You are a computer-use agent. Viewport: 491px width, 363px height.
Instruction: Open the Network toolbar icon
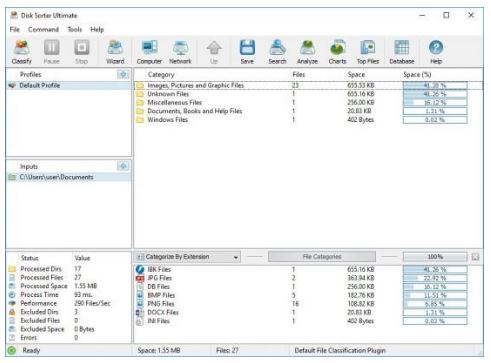(x=180, y=52)
